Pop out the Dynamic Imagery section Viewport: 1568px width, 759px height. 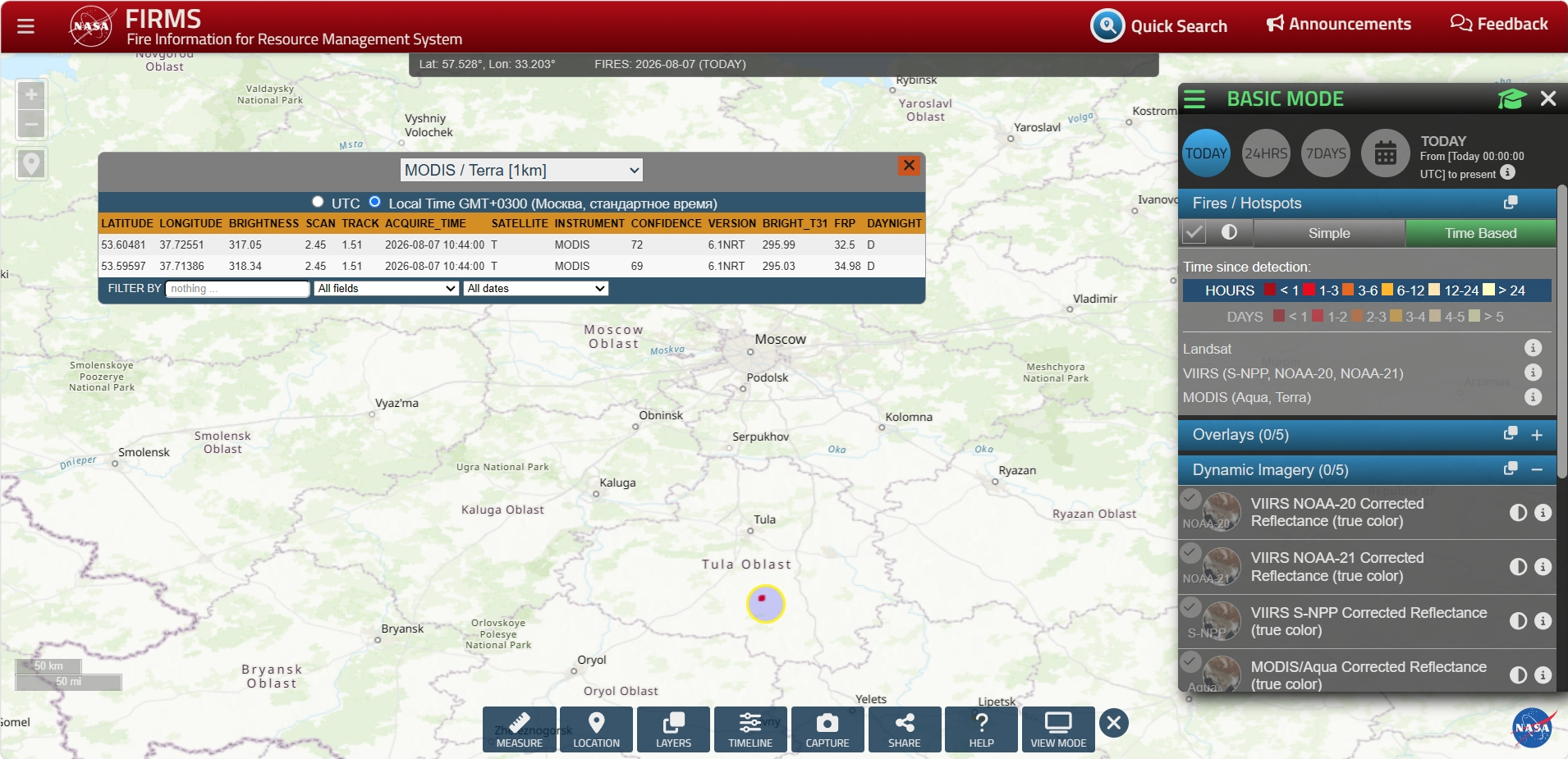(1511, 469)
